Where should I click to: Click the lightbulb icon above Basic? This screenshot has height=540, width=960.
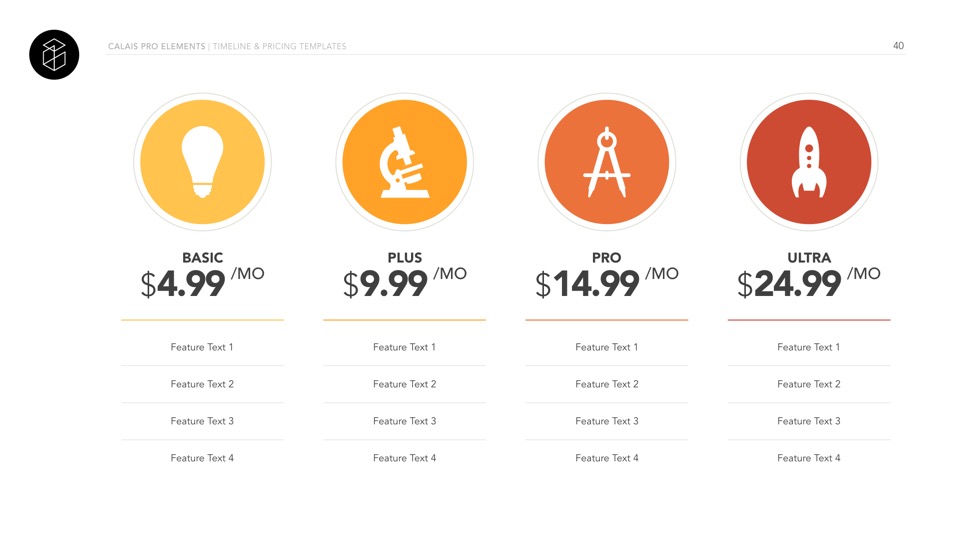(202, 162)
